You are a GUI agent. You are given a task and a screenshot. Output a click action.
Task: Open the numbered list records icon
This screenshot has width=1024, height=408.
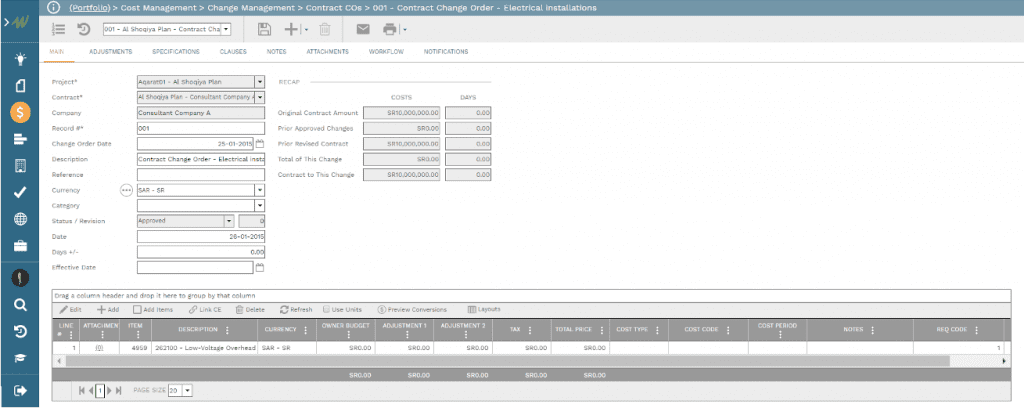coord(58,29)
